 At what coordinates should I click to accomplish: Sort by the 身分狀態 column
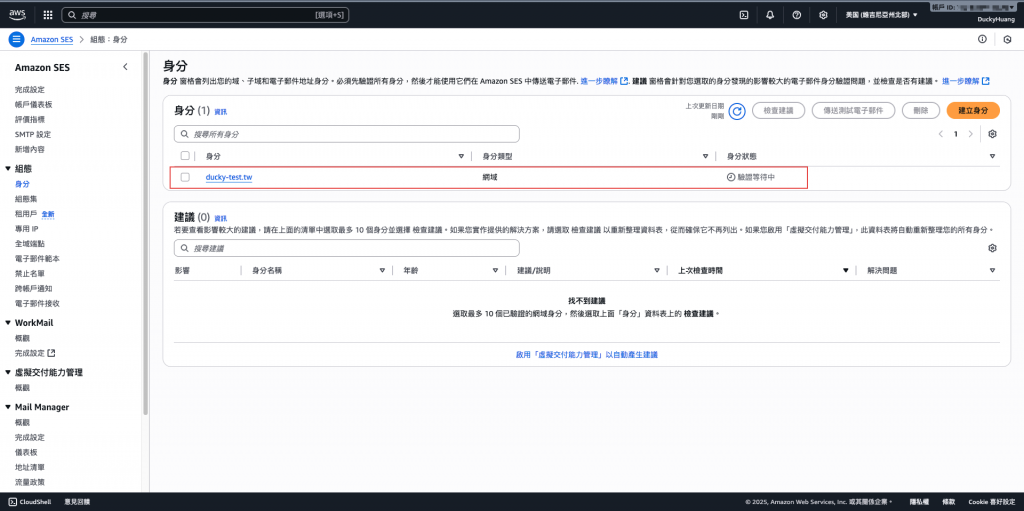(x=992, y=156)
